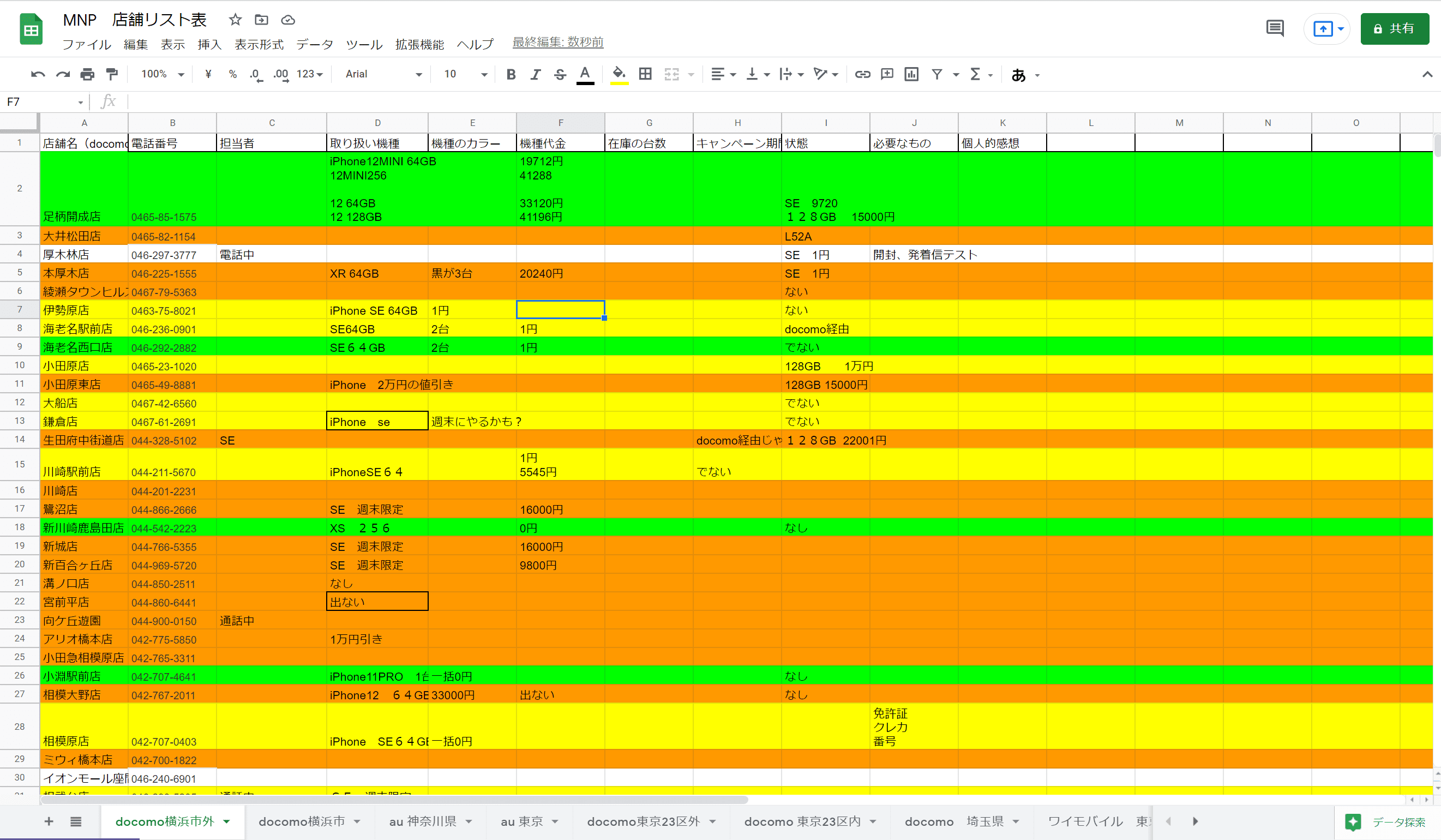The width and height of the screenshot is (1441, 840).
Task: Click the paint format roller icon
Action: tap(112, 74)
